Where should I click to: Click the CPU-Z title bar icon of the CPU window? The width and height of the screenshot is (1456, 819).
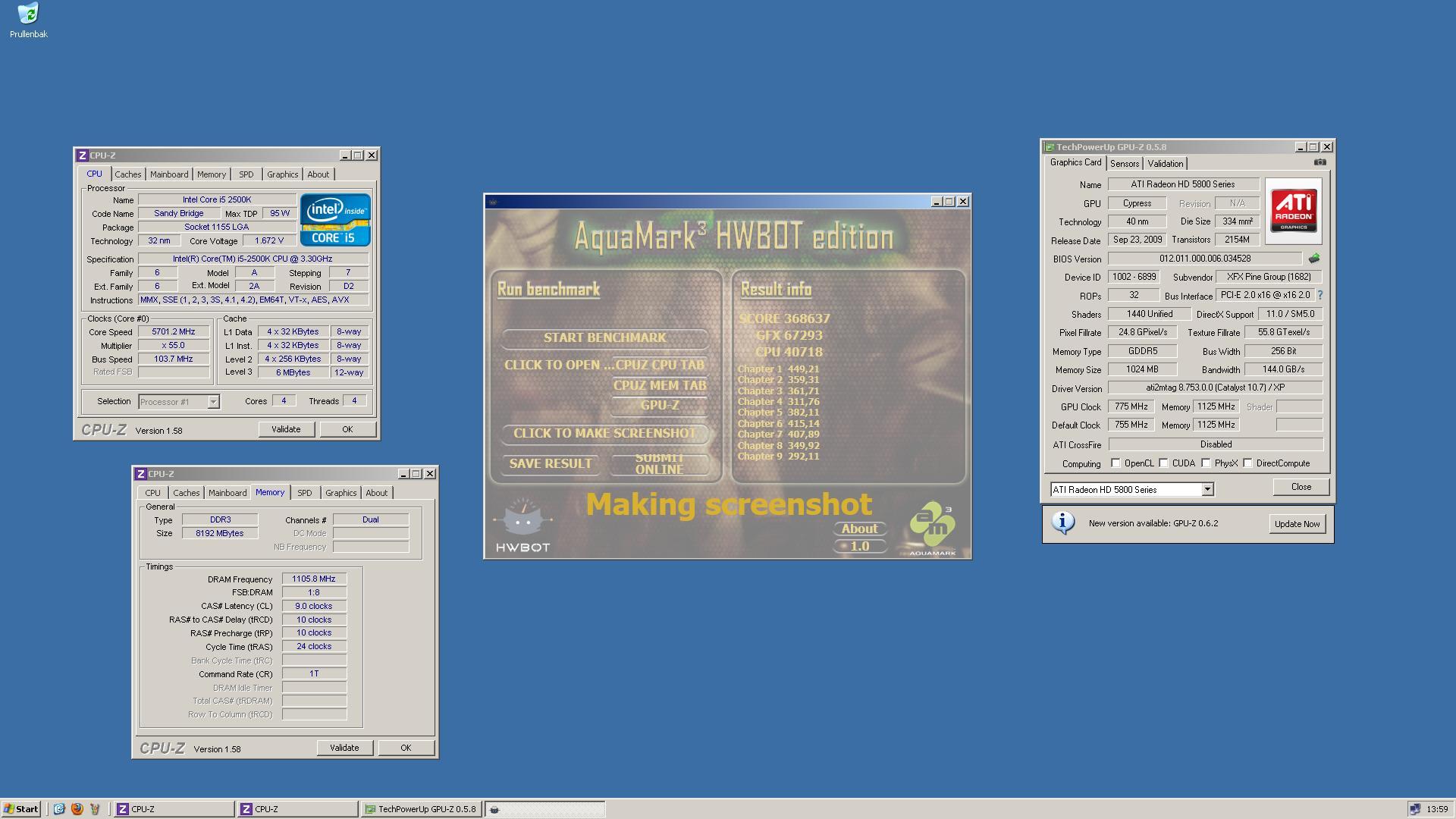click(x=83, y=155)
